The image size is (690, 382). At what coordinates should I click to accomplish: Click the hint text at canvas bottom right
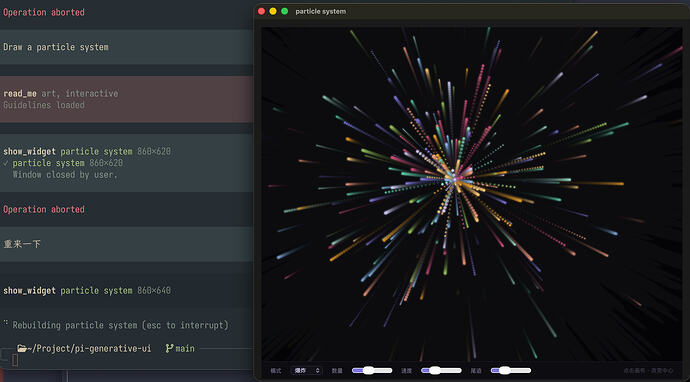tap(648, 371)
